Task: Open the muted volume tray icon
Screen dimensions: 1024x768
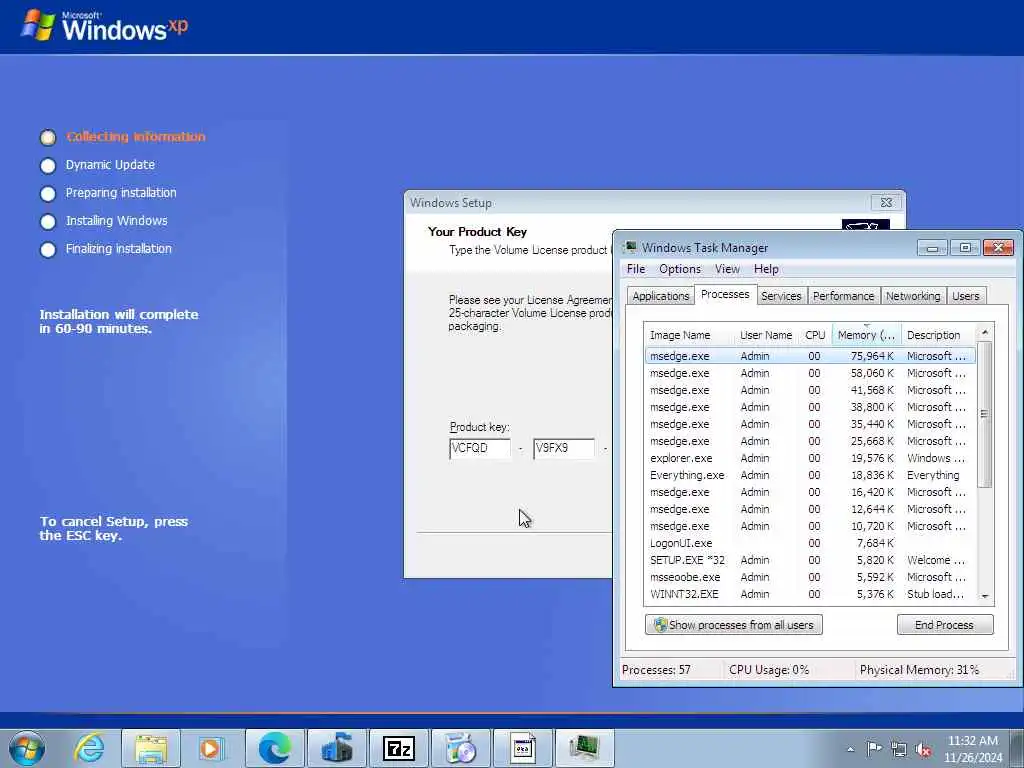Action: (x=923, y=749)
